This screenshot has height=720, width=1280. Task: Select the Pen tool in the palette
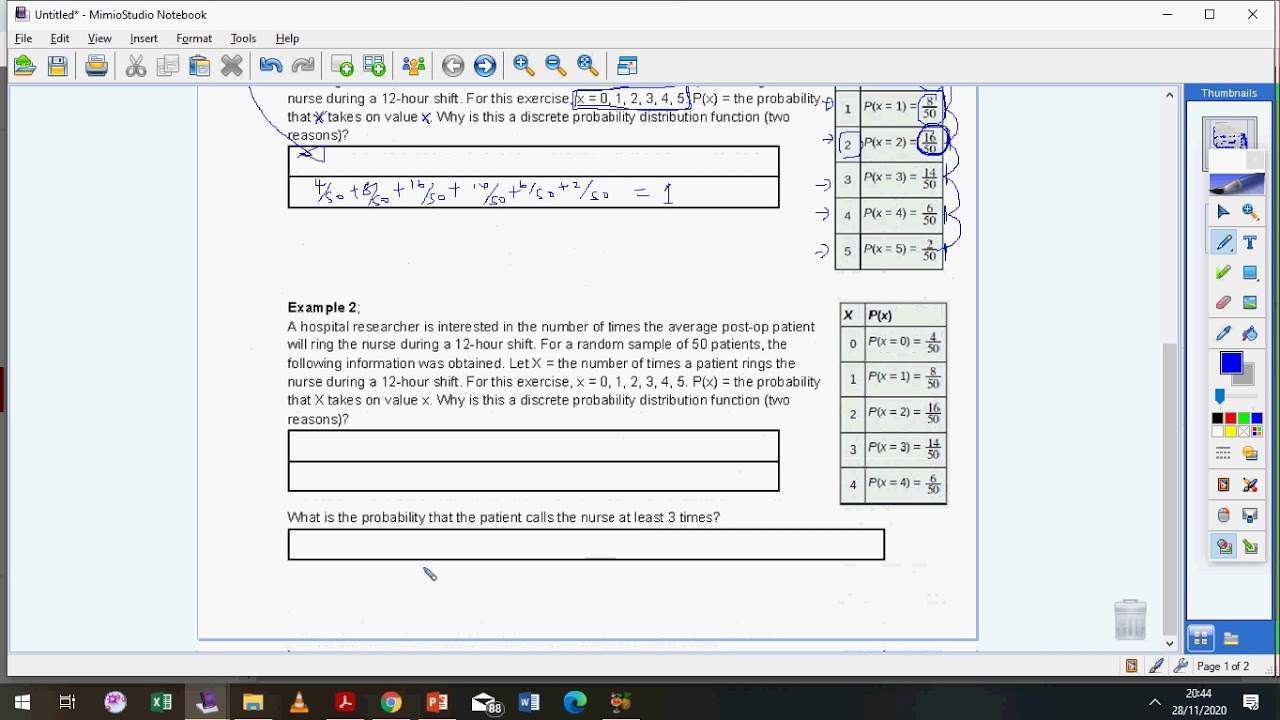1223,242
